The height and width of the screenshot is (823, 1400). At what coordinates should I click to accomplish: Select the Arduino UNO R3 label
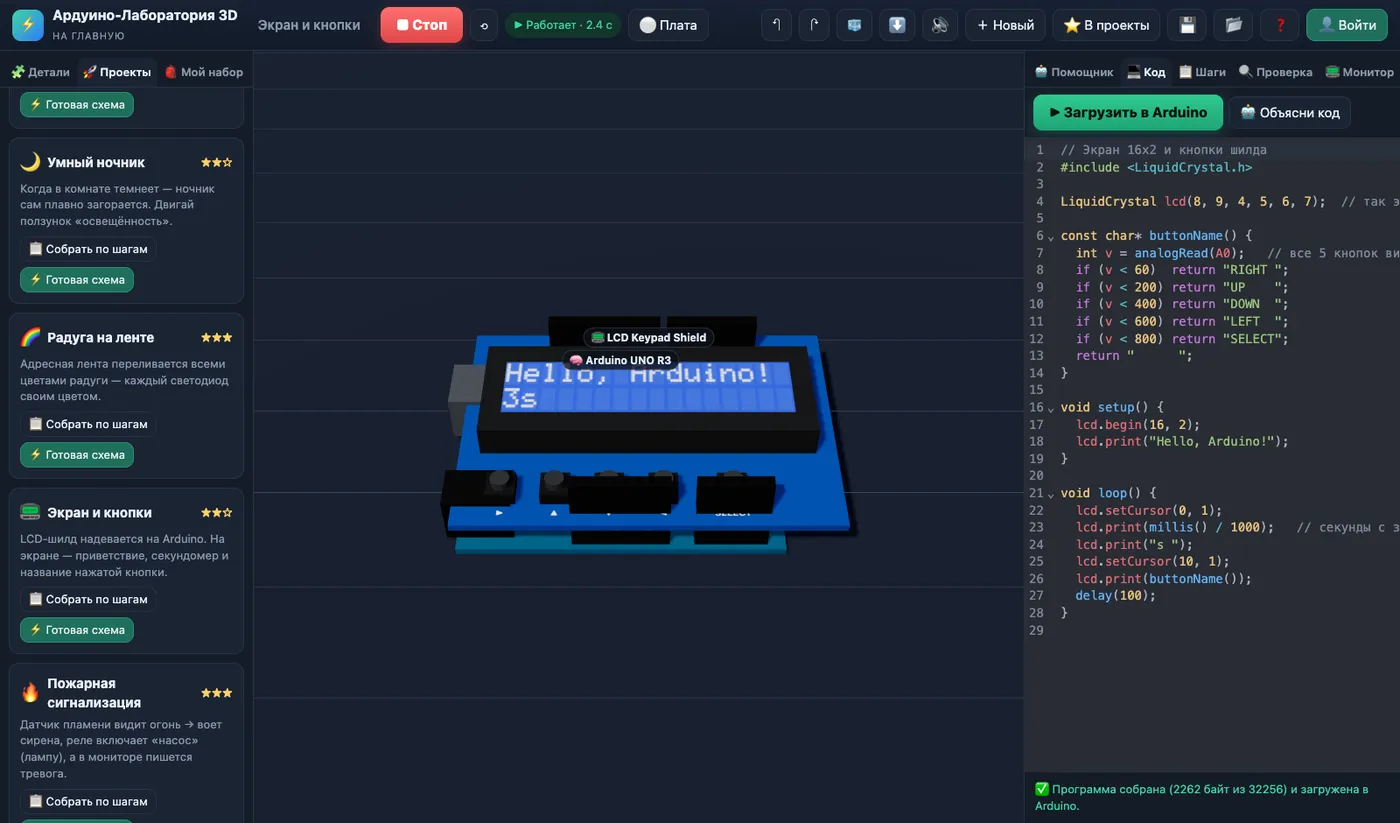620,360
